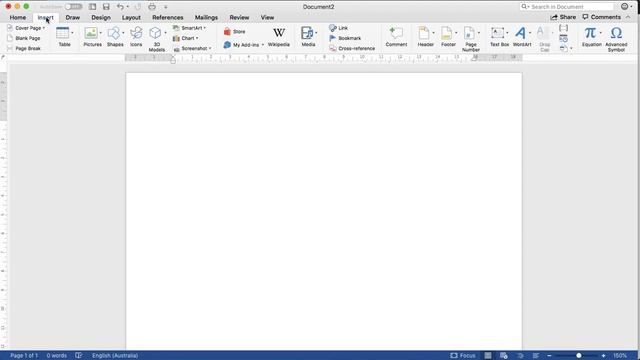Open the Mailings tab

(206, 17)
